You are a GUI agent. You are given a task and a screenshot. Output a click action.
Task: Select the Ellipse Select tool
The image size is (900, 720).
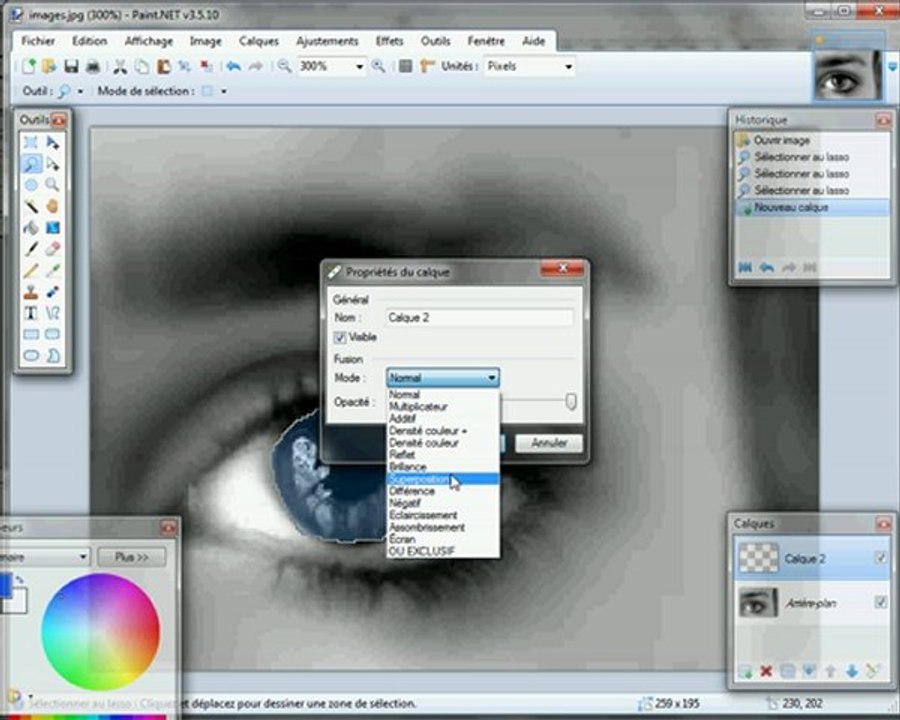[x=31, y=185]
